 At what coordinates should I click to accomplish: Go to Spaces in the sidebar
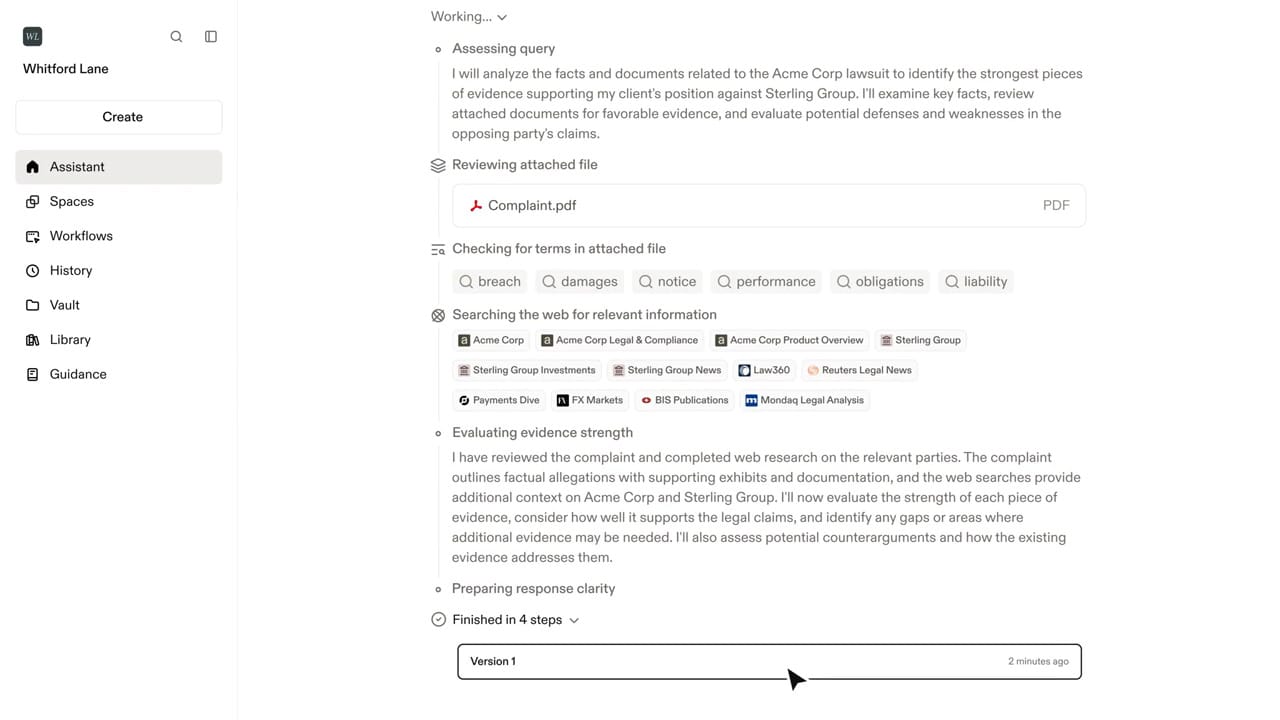[71, 202]
